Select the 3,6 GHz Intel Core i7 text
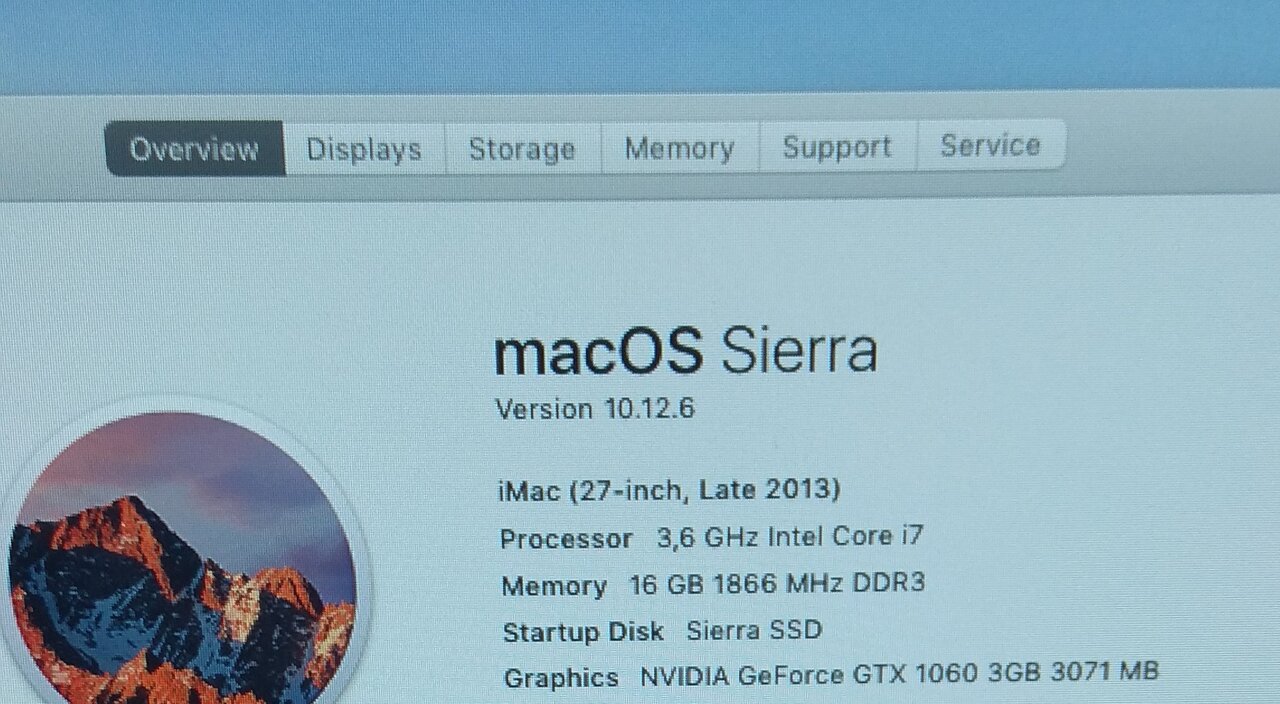 (790, 536)
